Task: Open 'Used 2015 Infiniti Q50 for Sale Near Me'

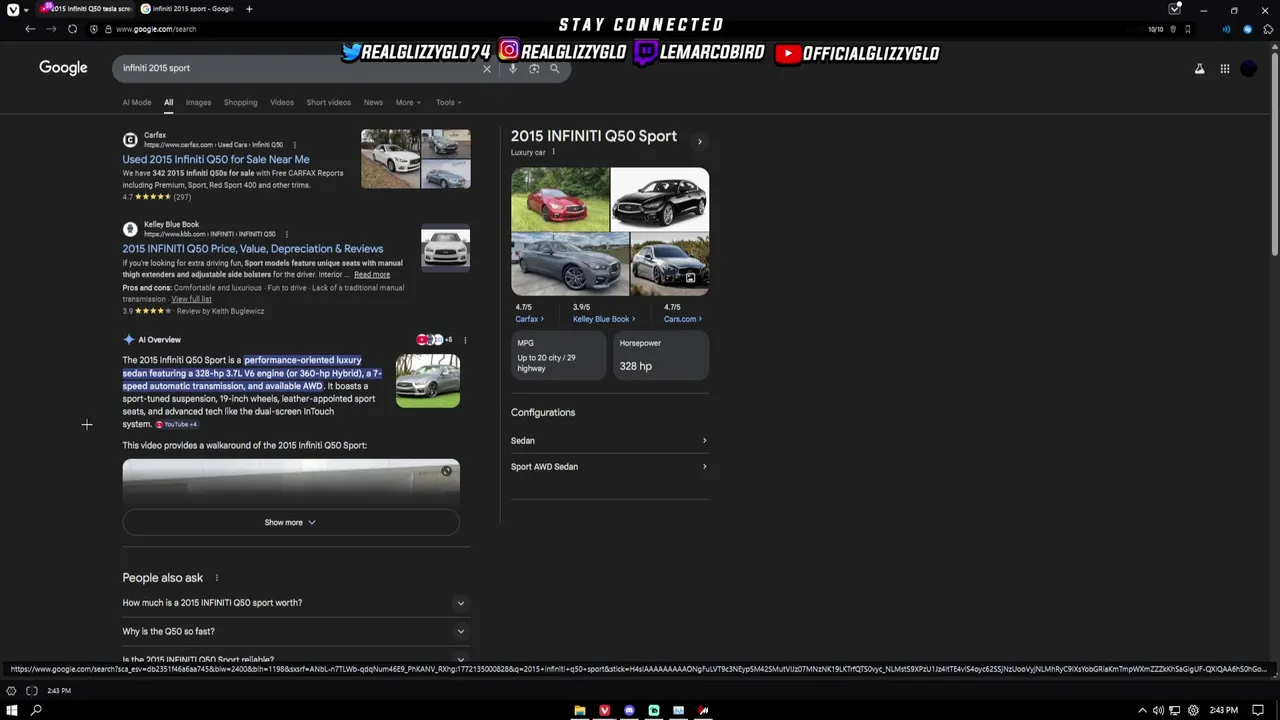Action: click(x=216, y=159)
